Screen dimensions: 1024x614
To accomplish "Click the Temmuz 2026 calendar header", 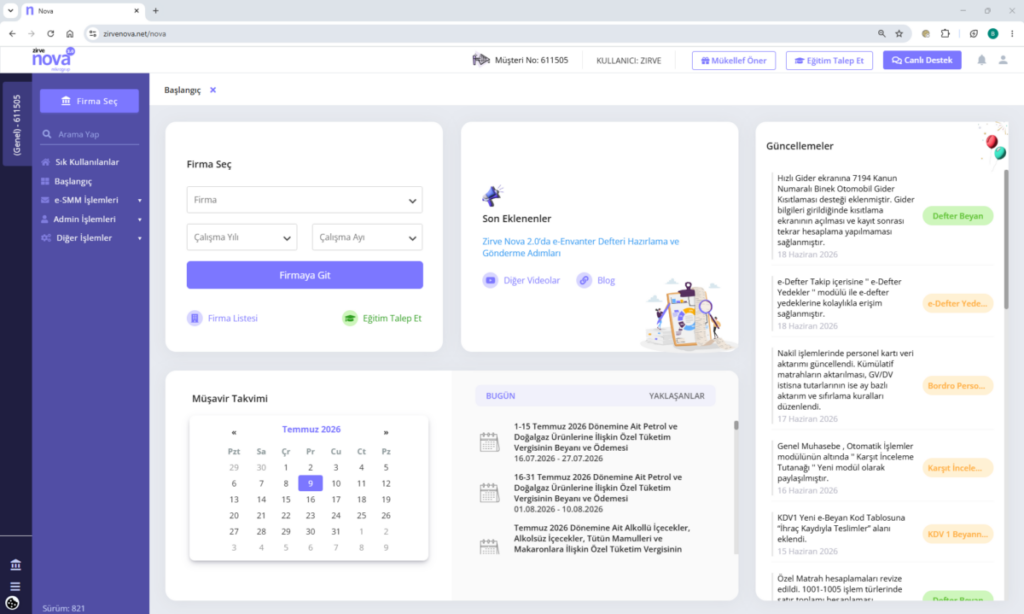I will point(311,429).
